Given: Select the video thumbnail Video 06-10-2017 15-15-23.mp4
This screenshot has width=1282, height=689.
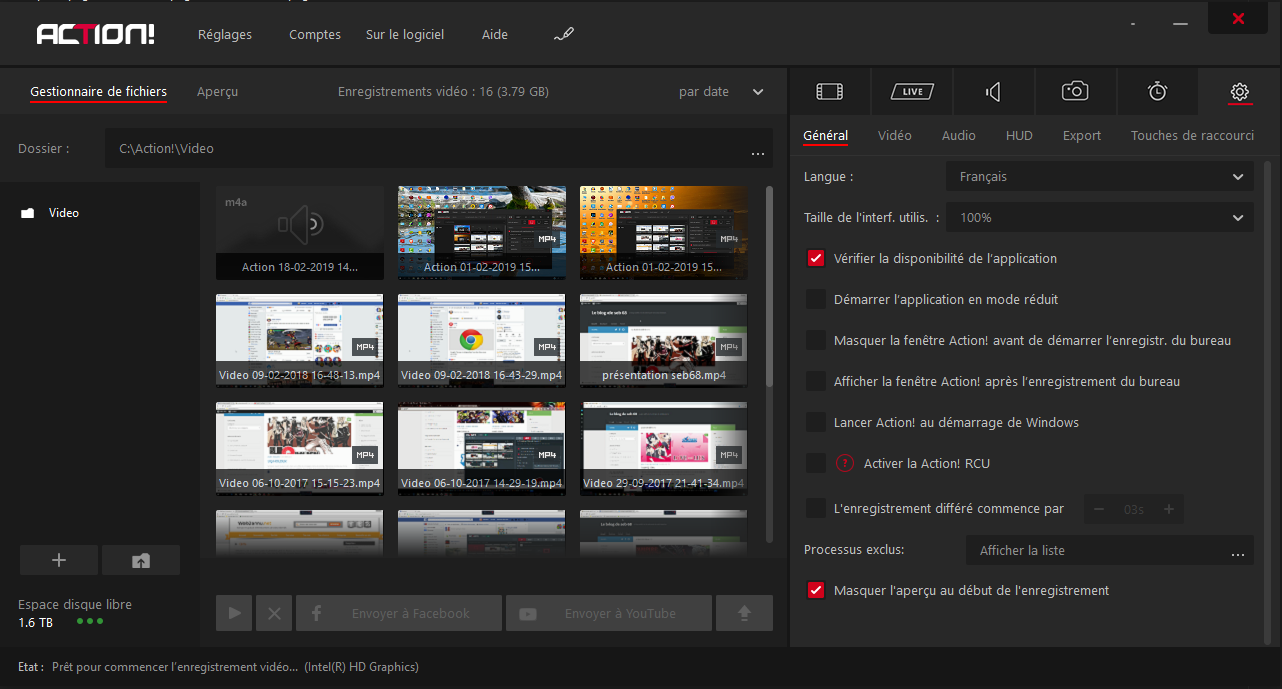Looking at the screenshot, I should click(300, 448).
